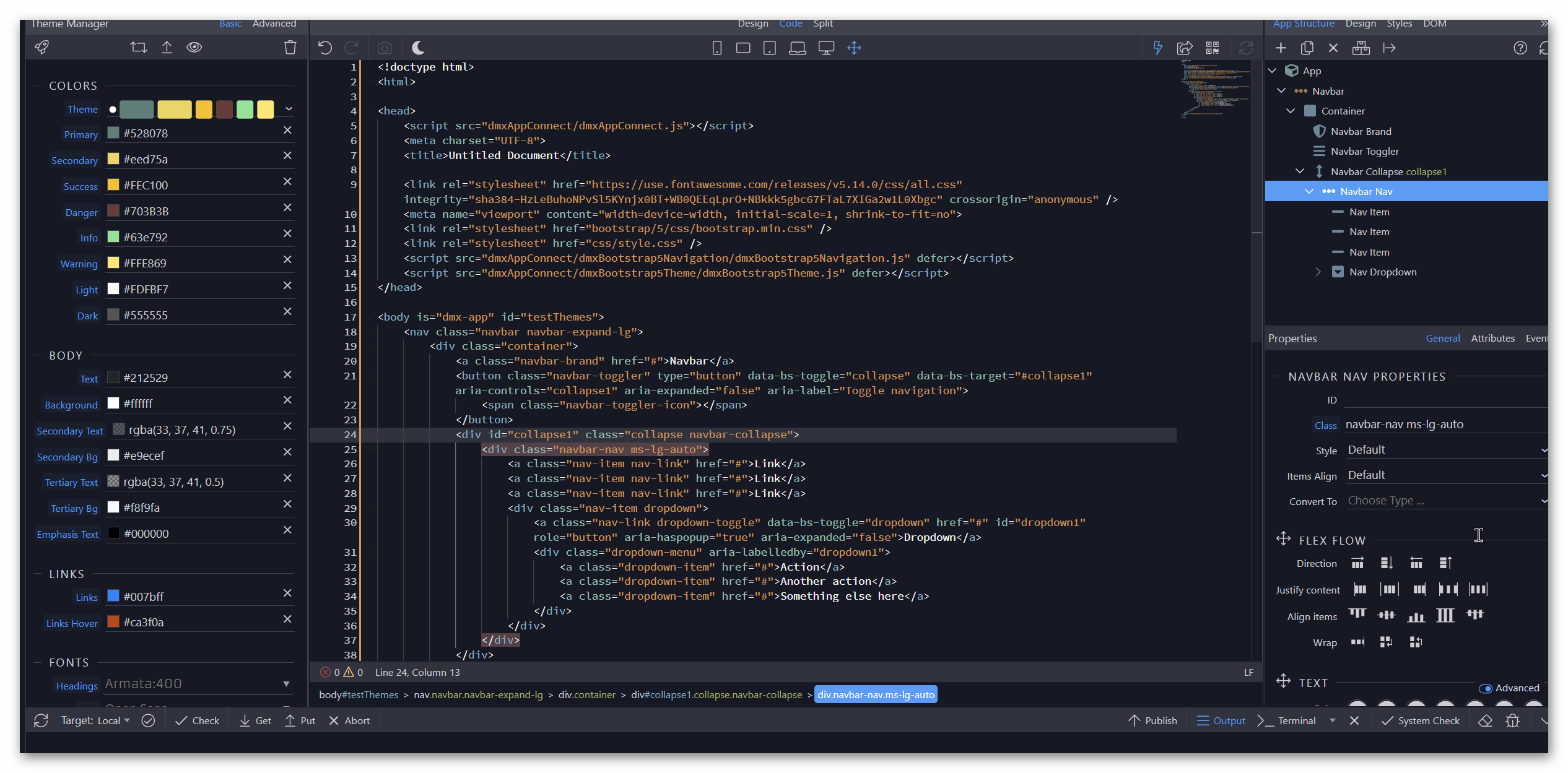
Task: Click the eraser icon in bottom bar
Action: 1485,720
